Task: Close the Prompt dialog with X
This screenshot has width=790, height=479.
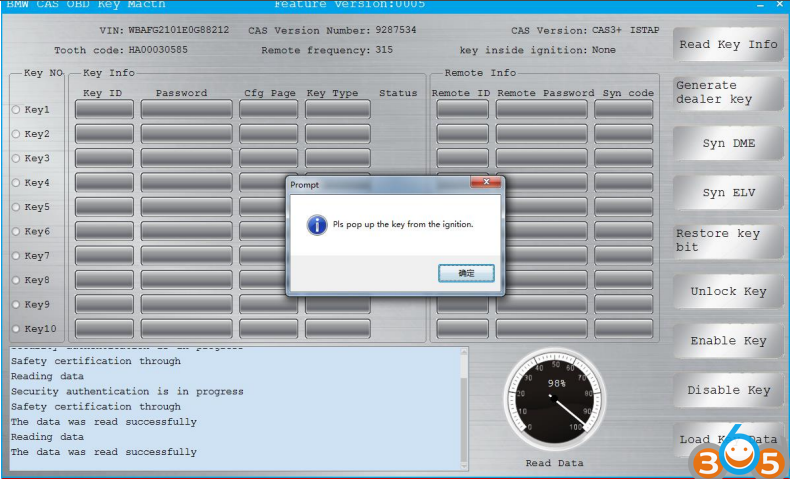Action: tap(487, 184)
